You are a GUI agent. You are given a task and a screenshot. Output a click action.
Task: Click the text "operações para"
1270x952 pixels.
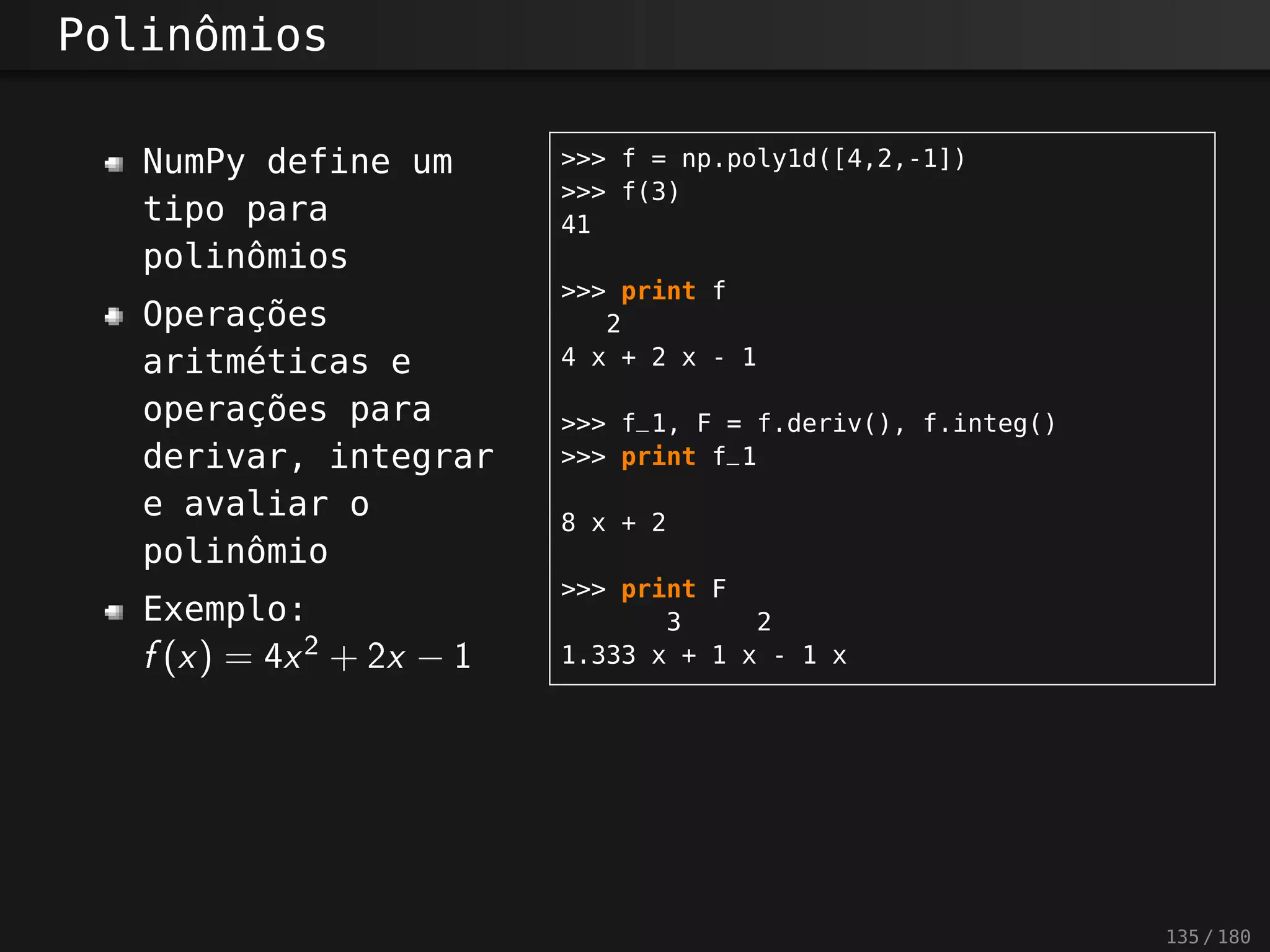coord(287,410)
